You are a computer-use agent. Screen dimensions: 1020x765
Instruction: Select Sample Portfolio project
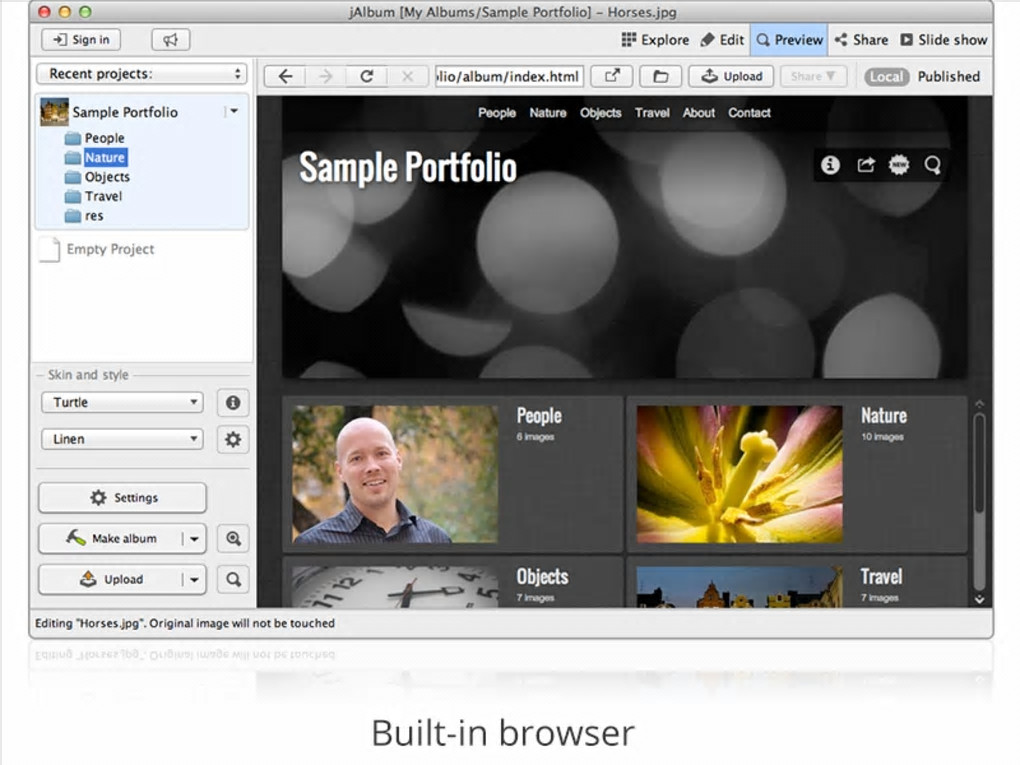click(125, 112)
